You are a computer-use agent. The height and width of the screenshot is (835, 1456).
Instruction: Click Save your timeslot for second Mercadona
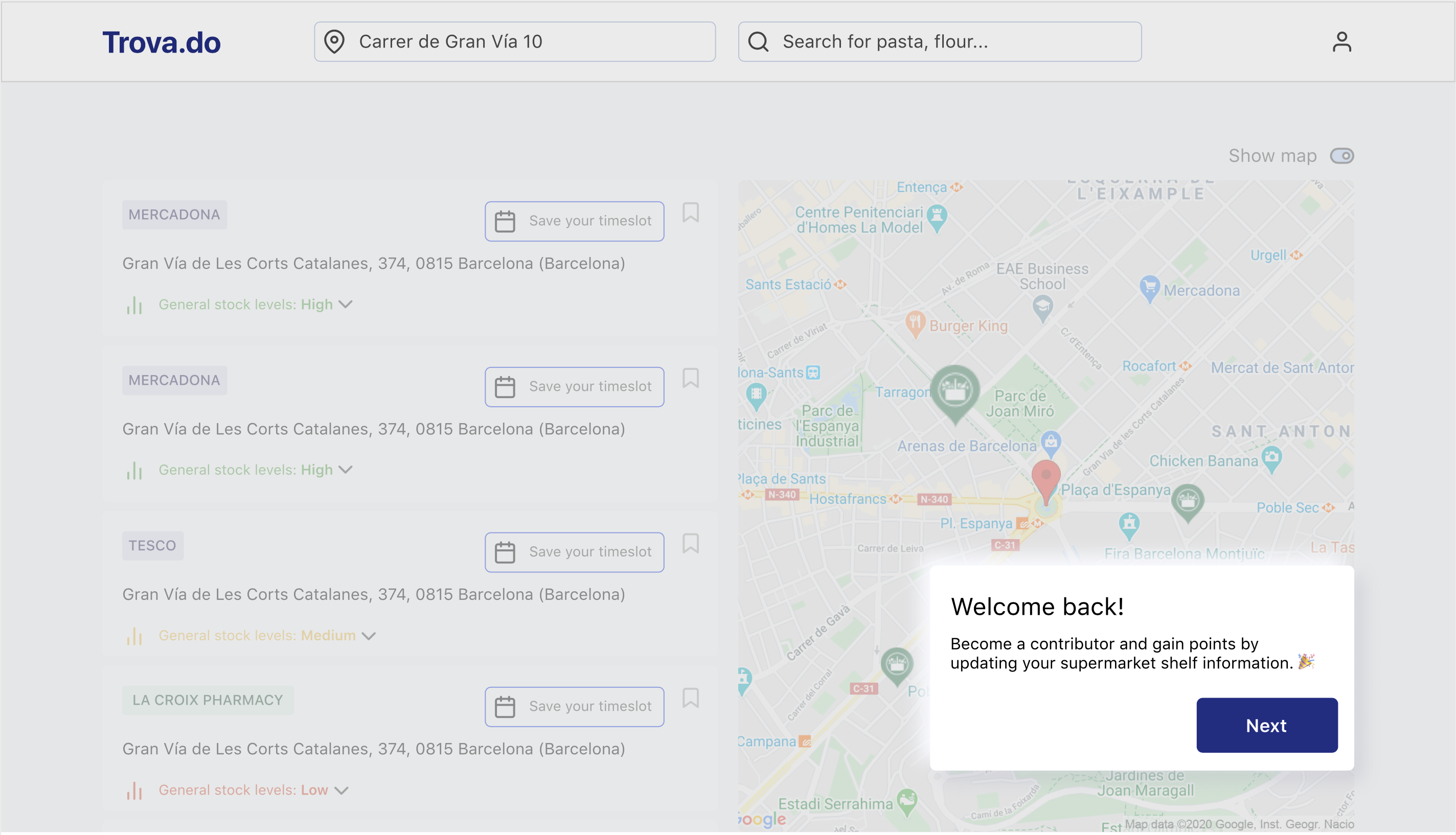(x=574, y=386)
